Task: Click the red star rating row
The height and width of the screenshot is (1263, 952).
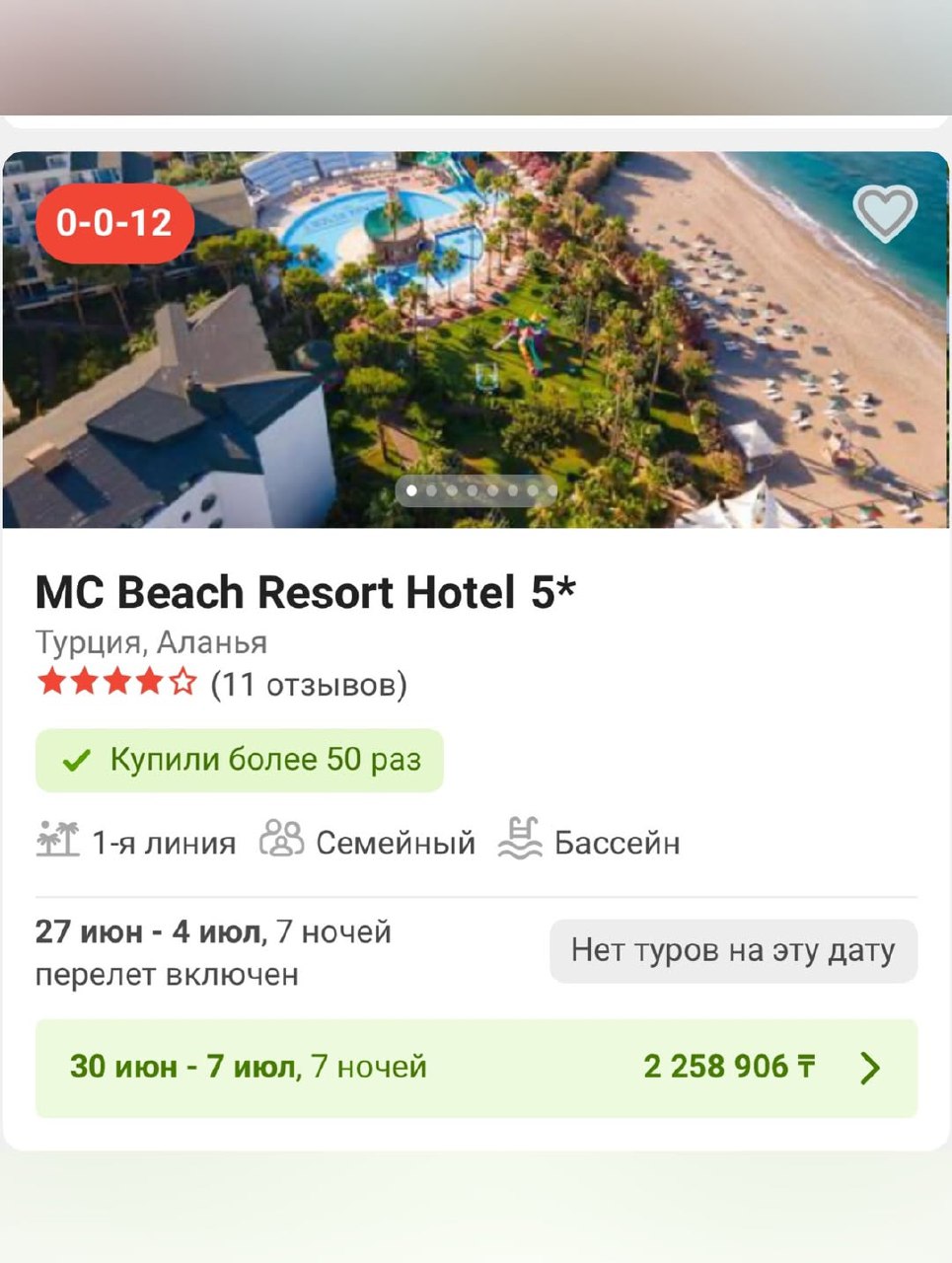Action: [x=116, y=682]
